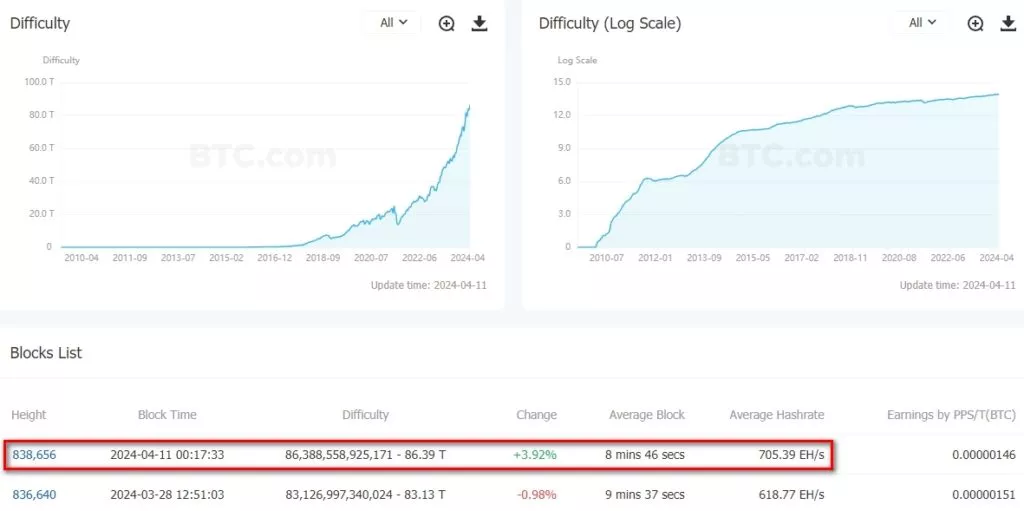Image resolution: width=1024 pixels, height=511 pixels.
Task: Click the Change column header
Action: (536, 414)
